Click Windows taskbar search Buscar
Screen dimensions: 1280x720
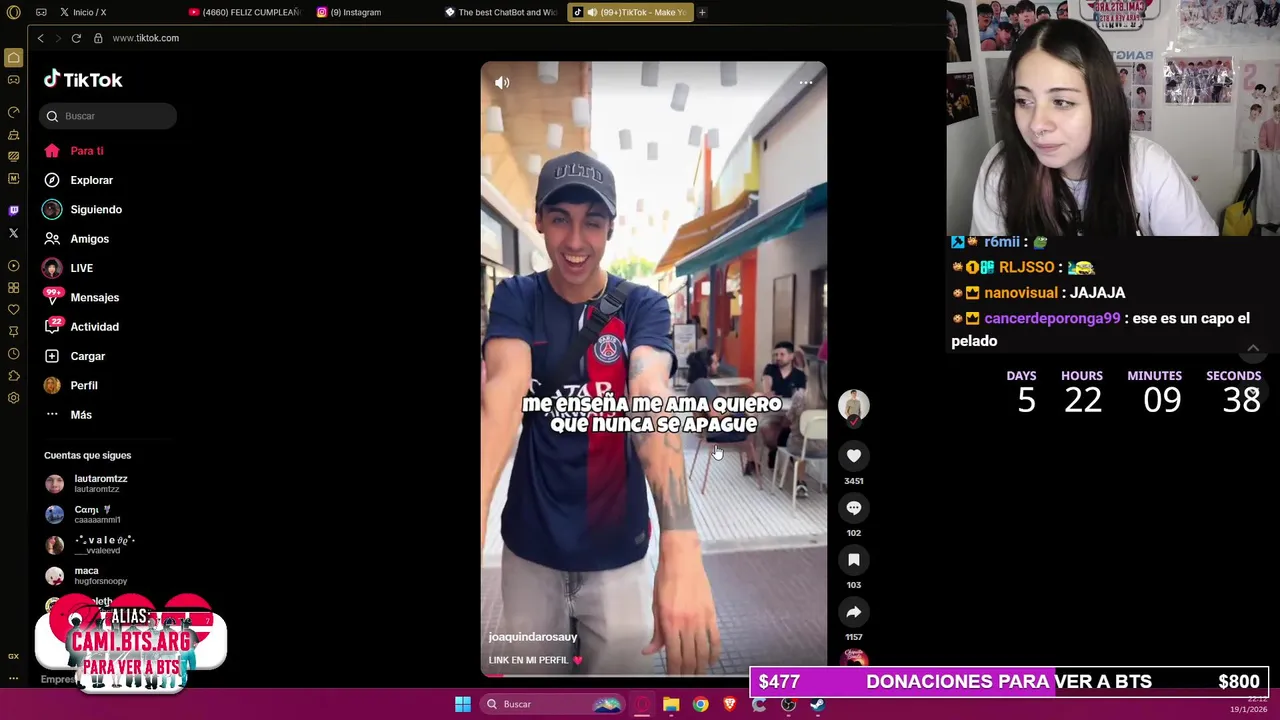coord(552,704)
